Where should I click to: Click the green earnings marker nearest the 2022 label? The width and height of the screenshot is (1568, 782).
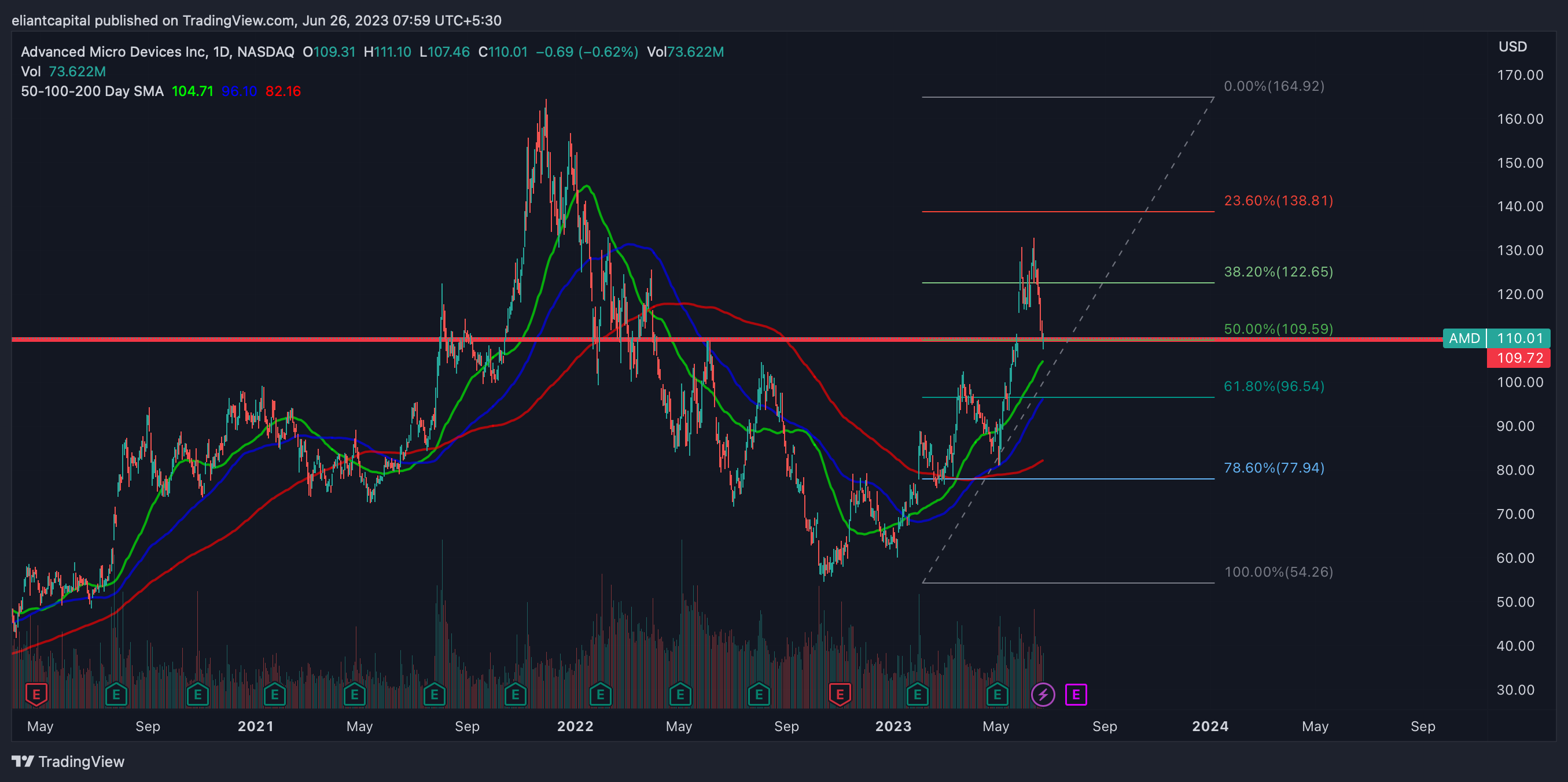[x=600, y=694]
